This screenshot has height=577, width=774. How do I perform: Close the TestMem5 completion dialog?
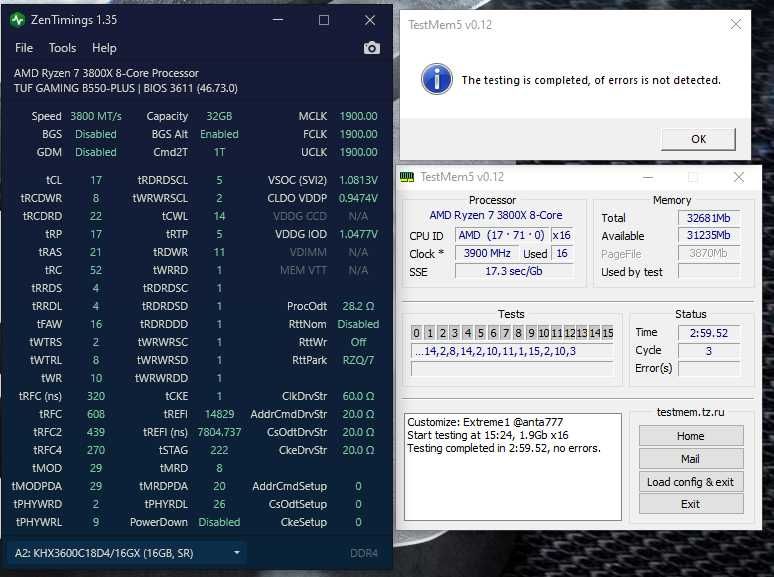pos(735,24)
